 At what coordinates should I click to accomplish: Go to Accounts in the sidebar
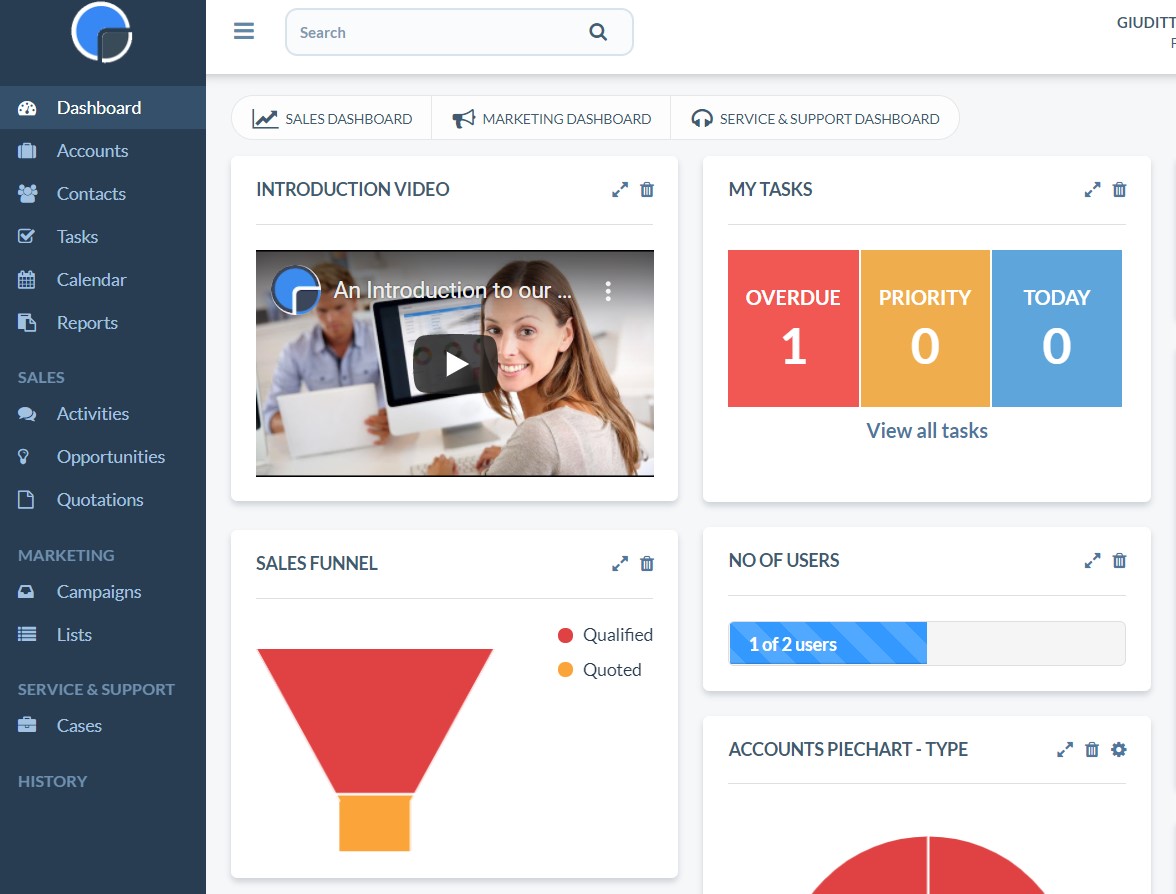click(103, 151)
